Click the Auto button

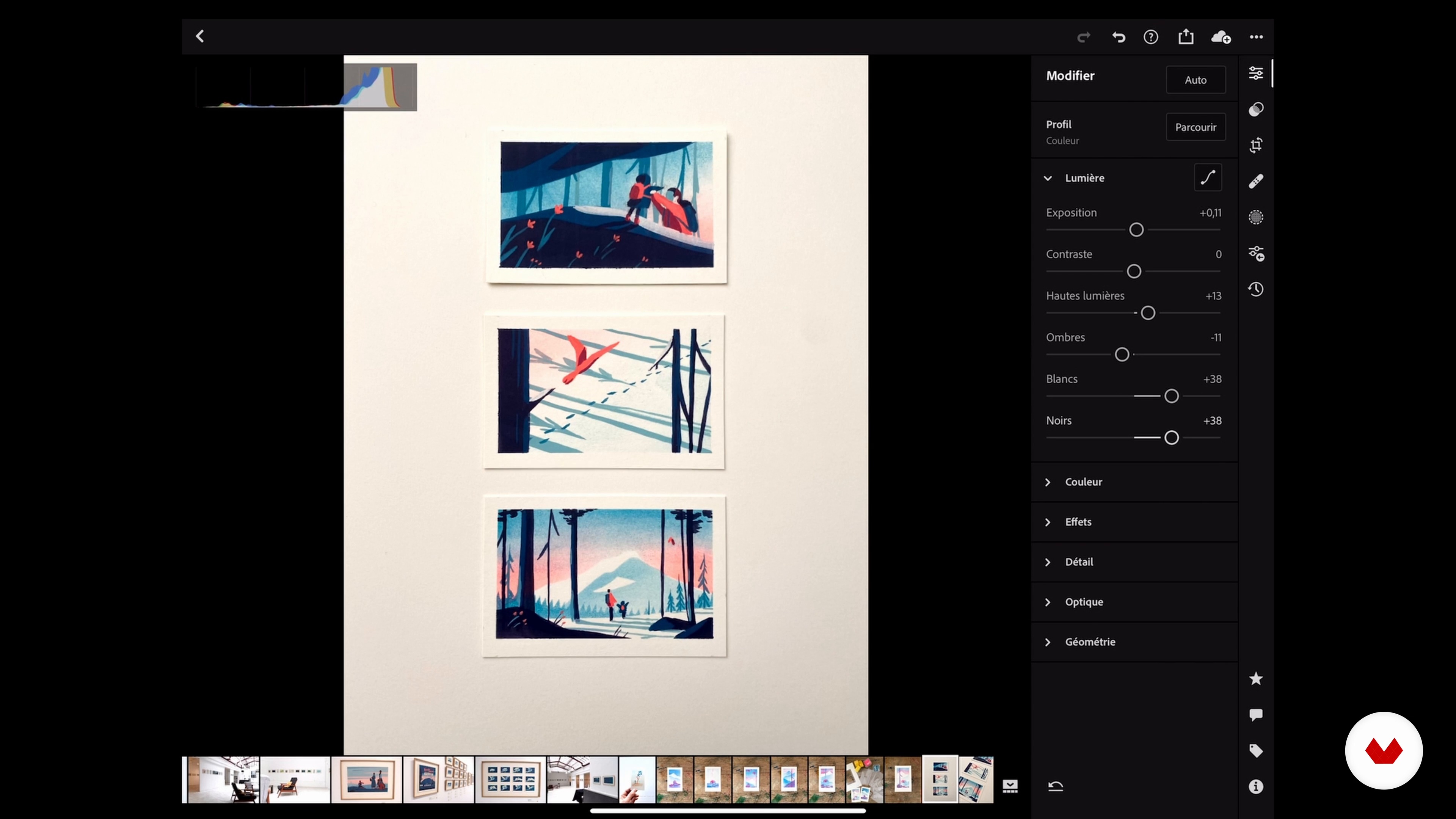click(x=1196, y=80)
